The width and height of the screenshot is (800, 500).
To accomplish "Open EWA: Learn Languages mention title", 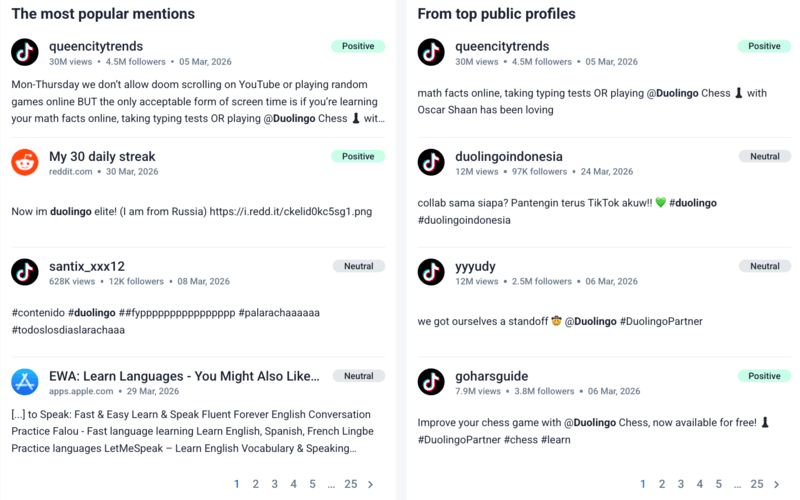I will coord(184,376).
